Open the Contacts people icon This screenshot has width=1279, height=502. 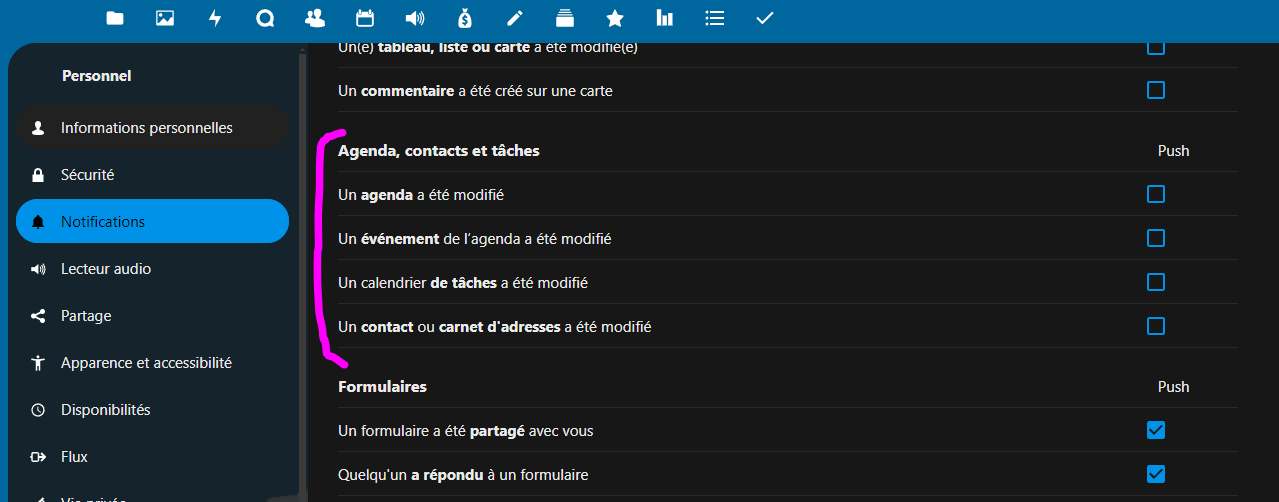click(315, 18)
